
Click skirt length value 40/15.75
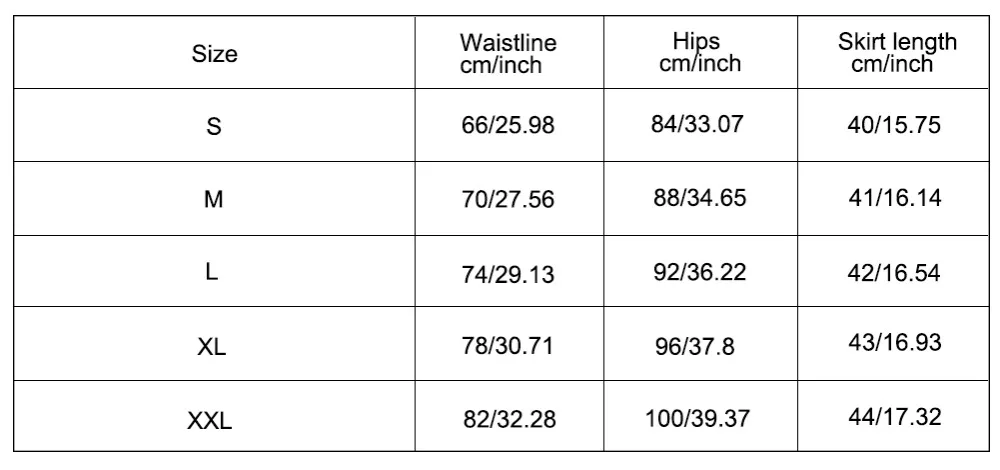pos(895,125)
